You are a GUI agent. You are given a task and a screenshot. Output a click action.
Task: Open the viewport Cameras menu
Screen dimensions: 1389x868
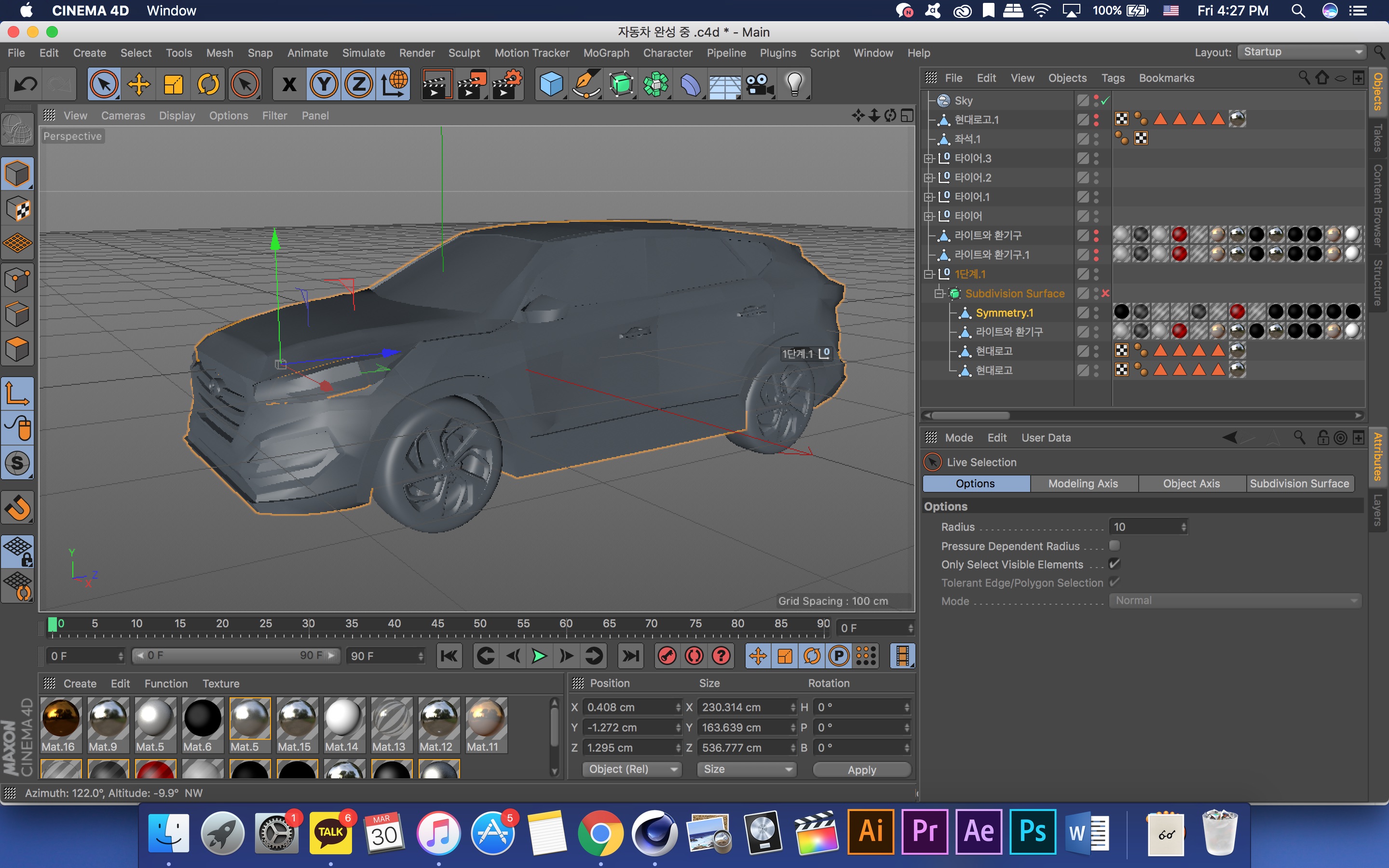[123, 115]
